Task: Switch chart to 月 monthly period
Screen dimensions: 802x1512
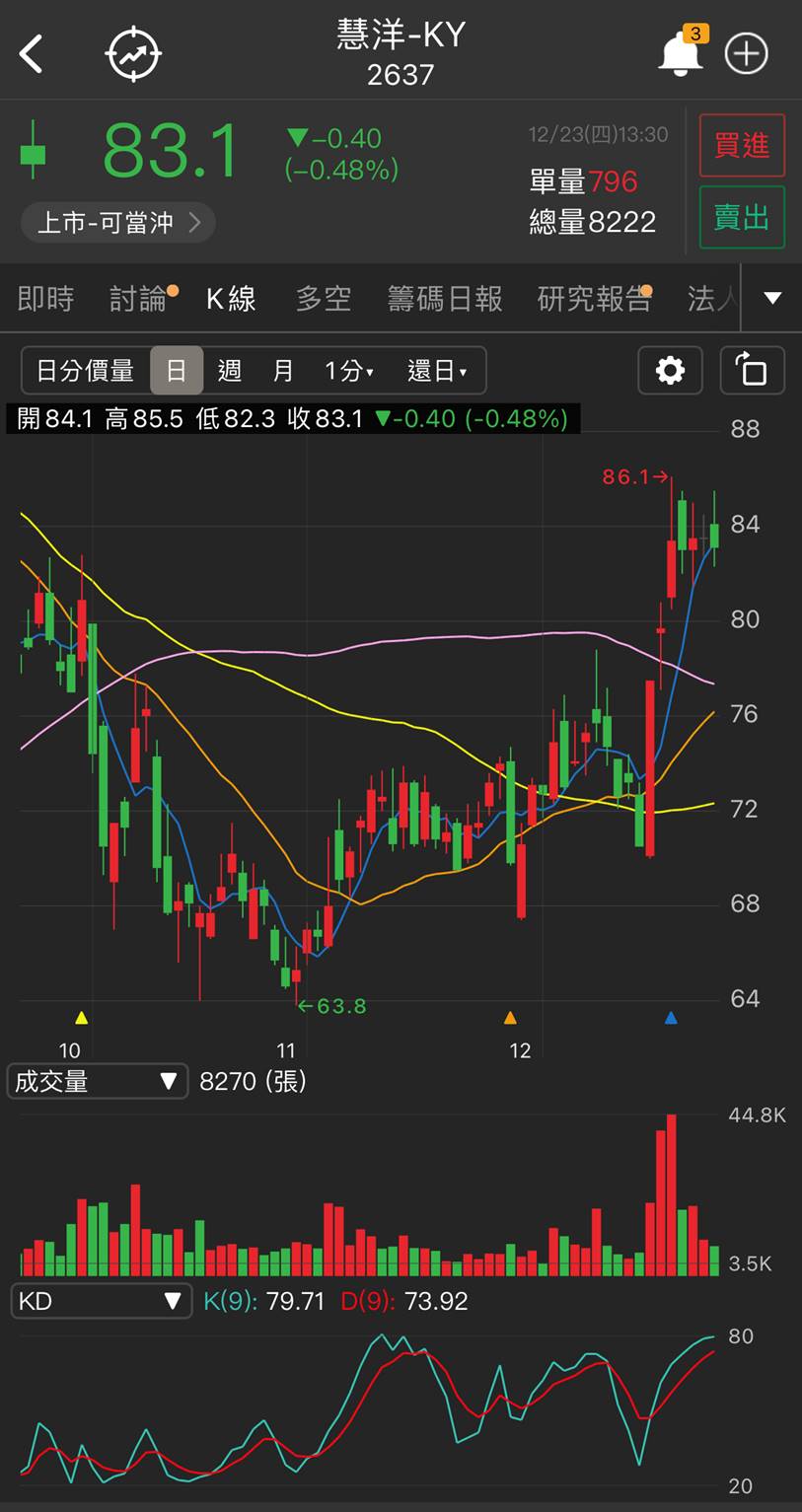Action: 283,371
